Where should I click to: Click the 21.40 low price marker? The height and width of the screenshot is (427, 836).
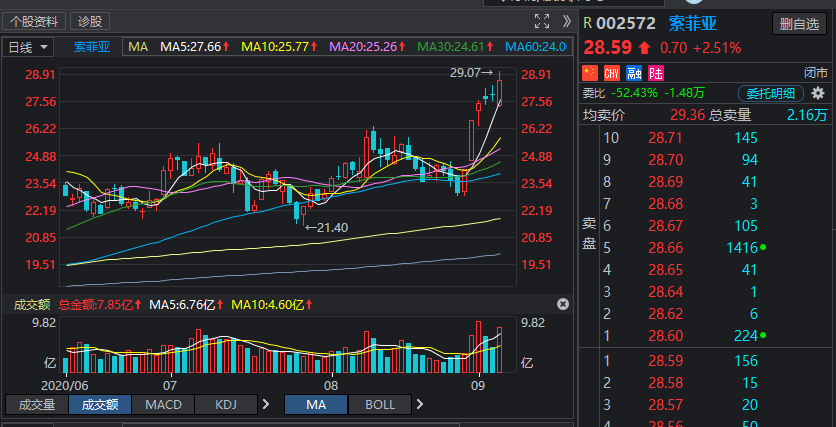point(327,228)
